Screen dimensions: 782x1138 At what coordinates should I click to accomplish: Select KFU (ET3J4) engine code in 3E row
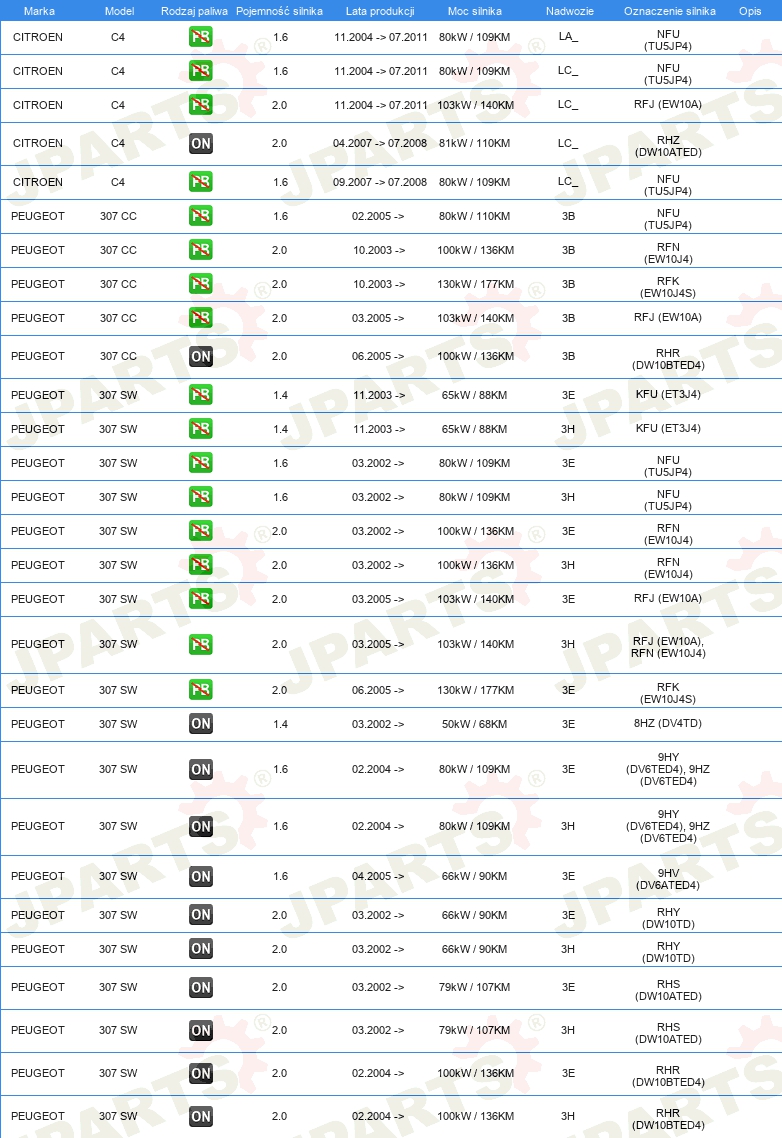668,395
